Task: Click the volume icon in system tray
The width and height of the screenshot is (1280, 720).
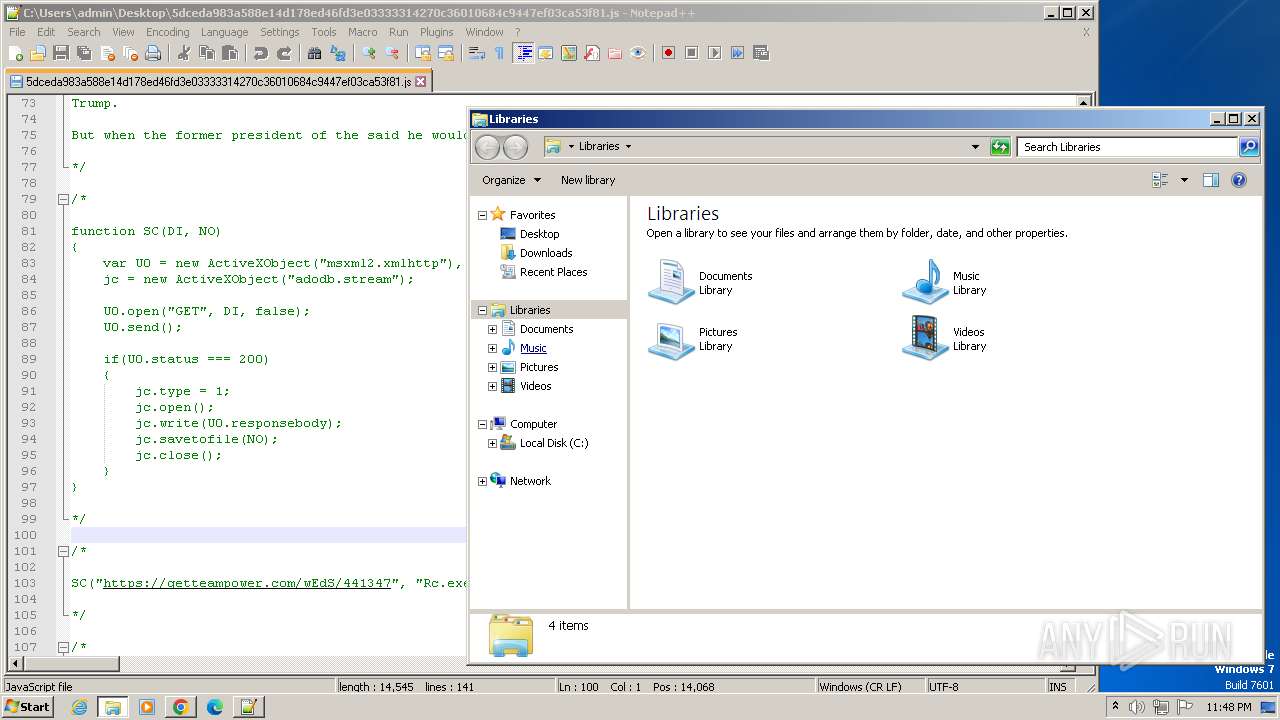Action: point(1138,707)
